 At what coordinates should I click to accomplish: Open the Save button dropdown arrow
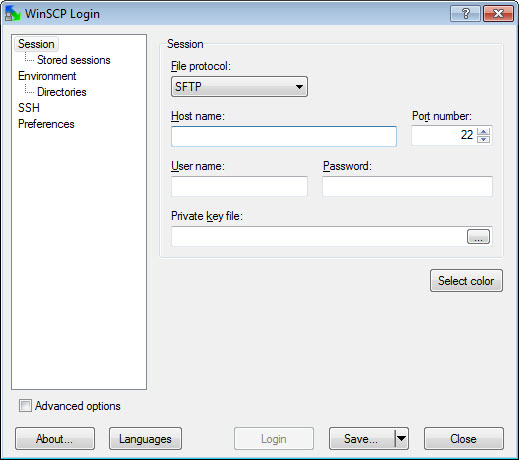pos(402,438)
